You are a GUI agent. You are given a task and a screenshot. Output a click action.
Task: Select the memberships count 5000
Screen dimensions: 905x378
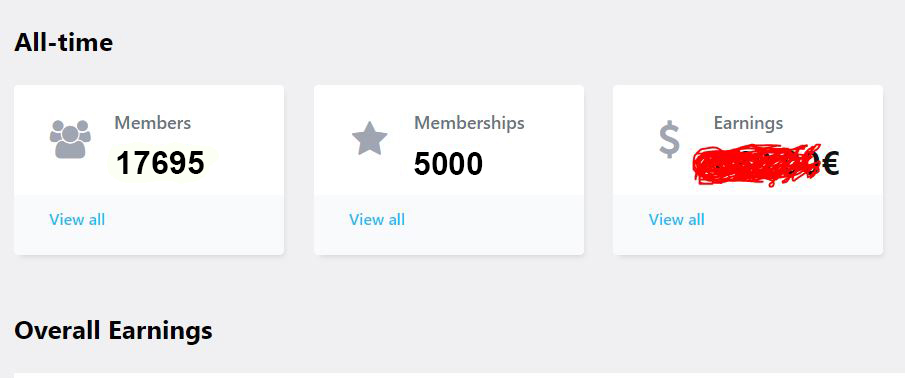coord(448,164)
